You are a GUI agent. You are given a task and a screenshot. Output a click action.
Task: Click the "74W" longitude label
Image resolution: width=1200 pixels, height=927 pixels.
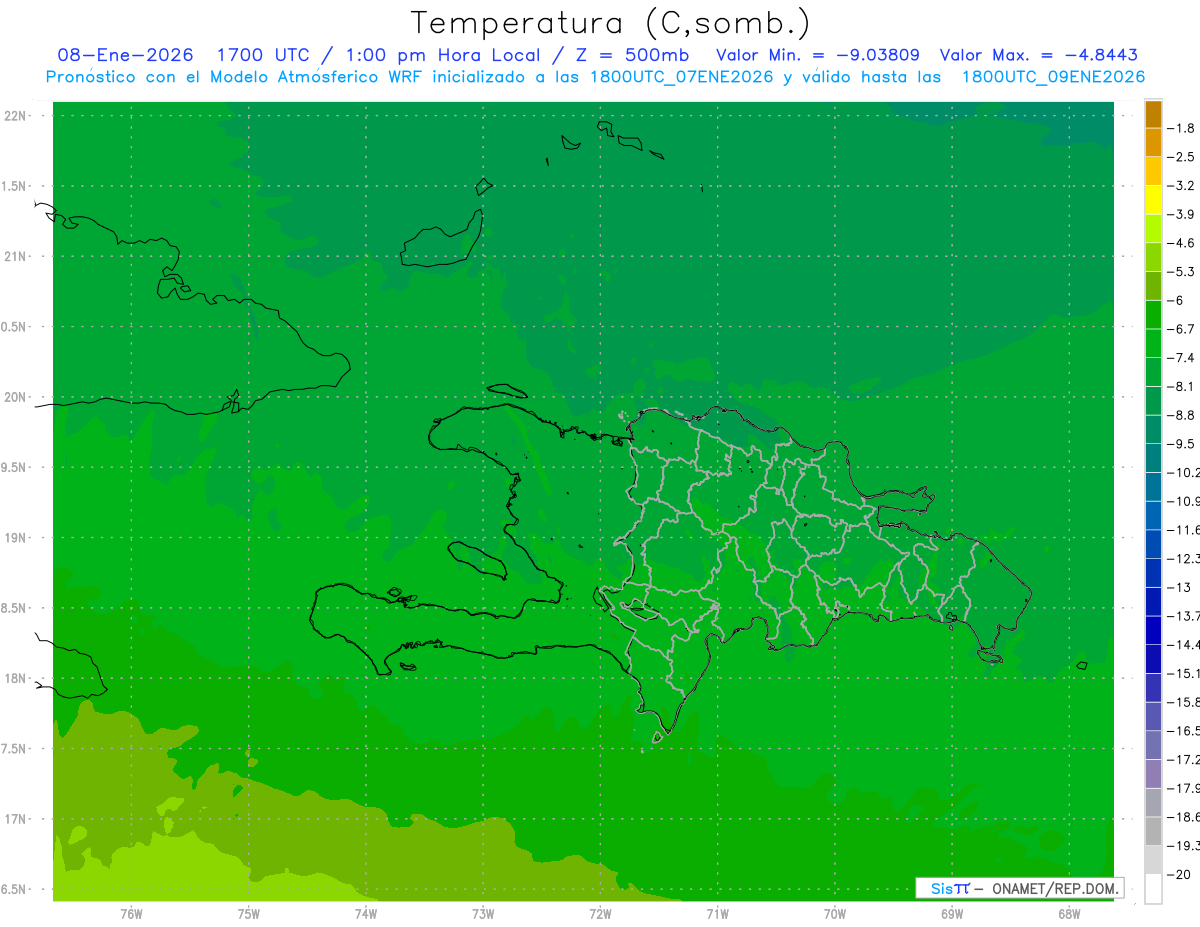(366, 914)
